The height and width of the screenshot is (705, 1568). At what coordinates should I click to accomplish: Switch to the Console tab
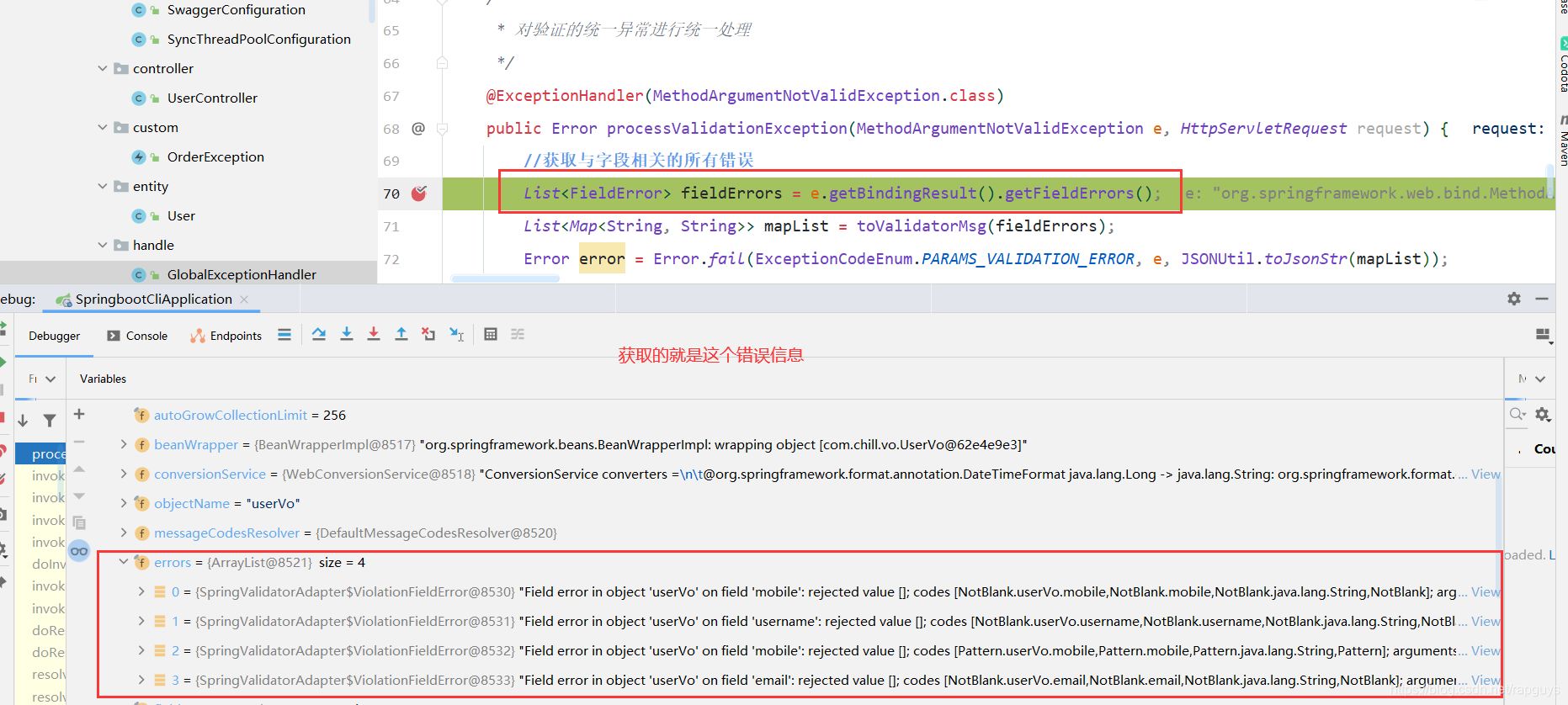[x=137, y=336]
